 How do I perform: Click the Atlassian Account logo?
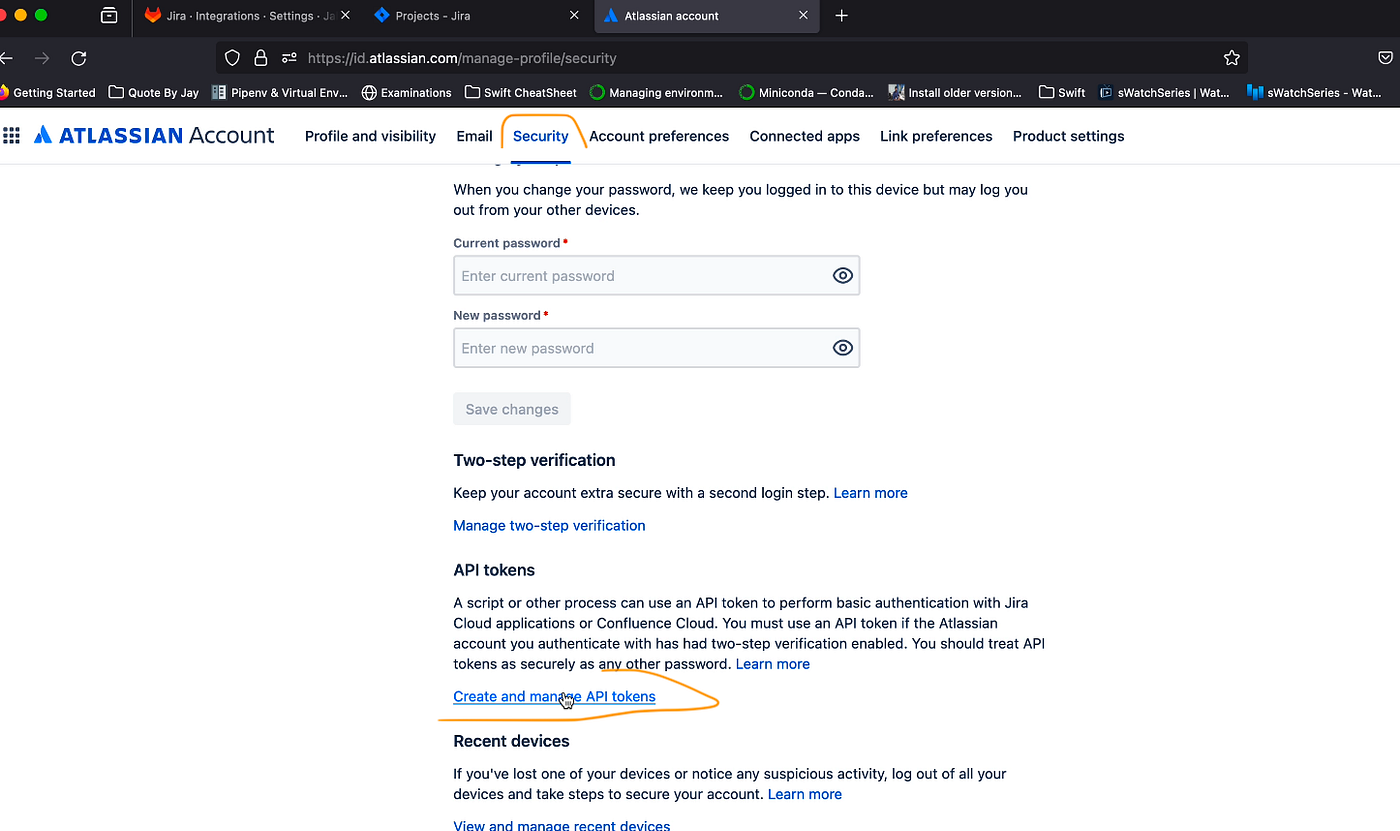pos(154,135)
